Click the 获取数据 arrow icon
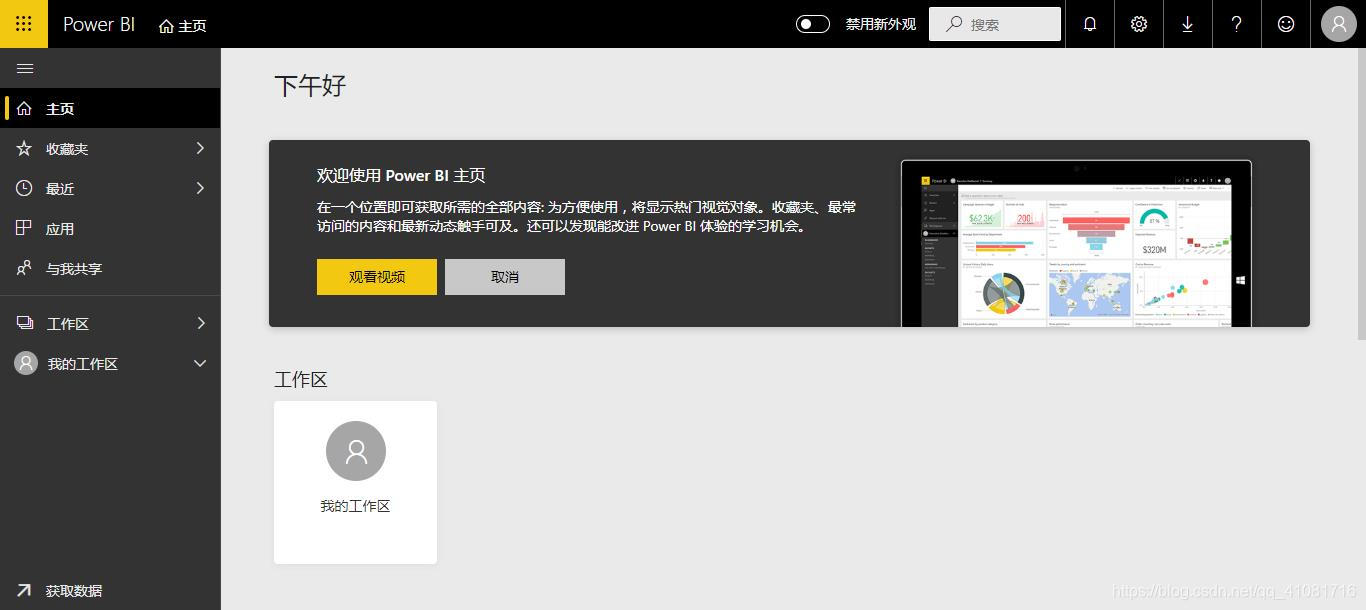The image size is (1366, 610). (24, 590)
